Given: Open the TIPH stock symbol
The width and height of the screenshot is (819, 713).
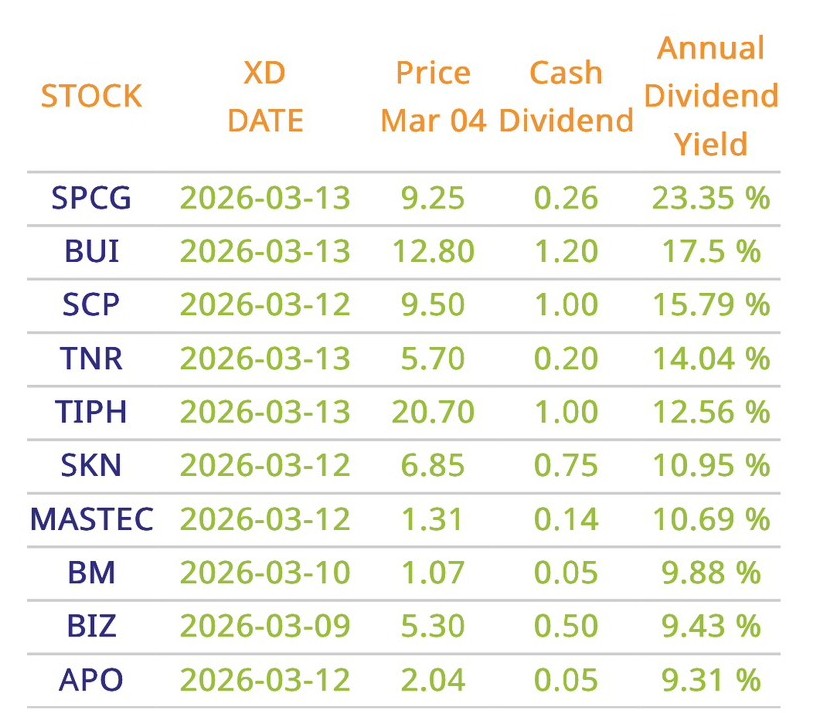Looking at the screenshot, I should (91, 411).
